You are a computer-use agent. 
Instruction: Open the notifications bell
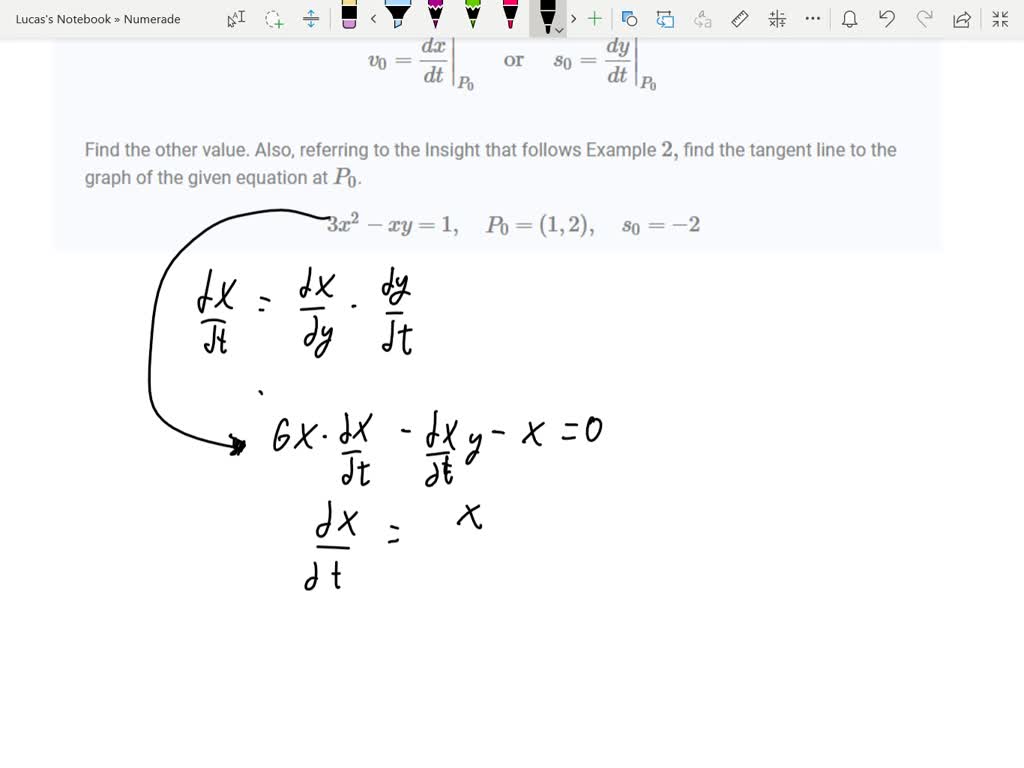(850, 18)
